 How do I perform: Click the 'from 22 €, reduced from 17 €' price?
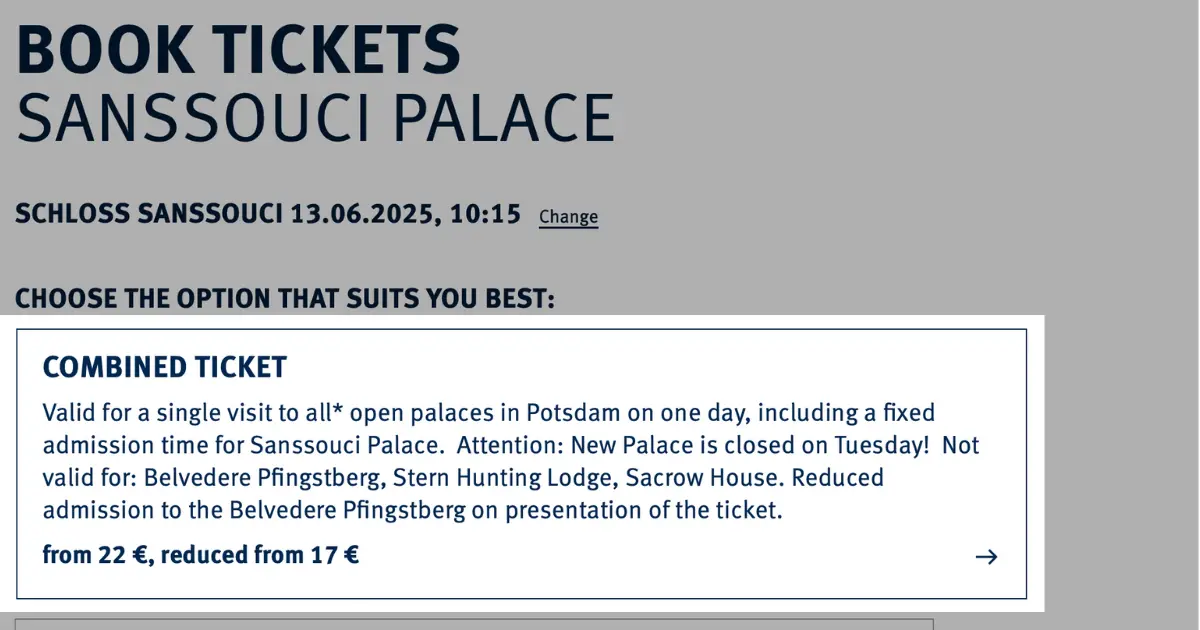click(201, 554)
